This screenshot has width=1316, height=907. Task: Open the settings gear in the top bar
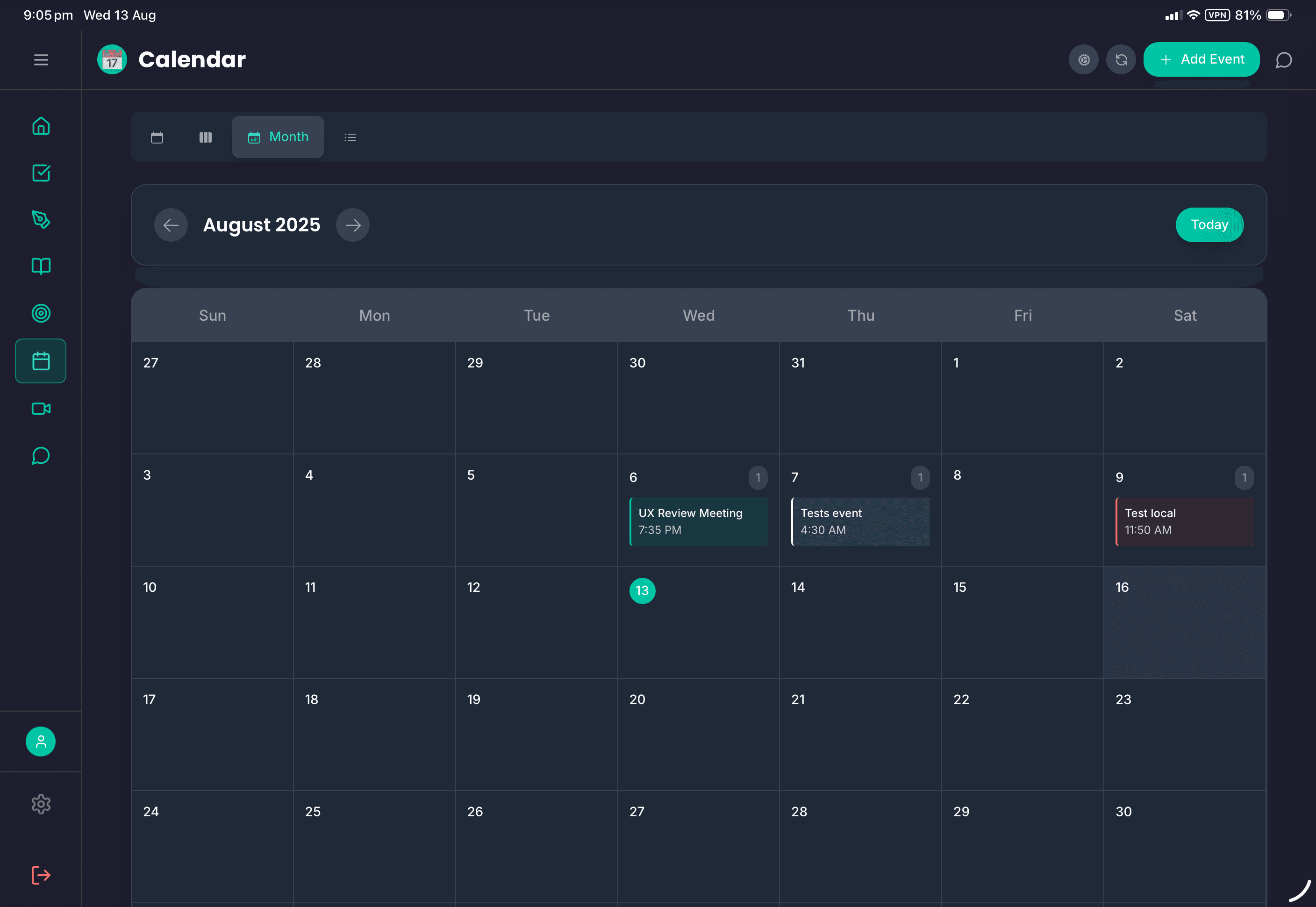(x=1083, y=59)
